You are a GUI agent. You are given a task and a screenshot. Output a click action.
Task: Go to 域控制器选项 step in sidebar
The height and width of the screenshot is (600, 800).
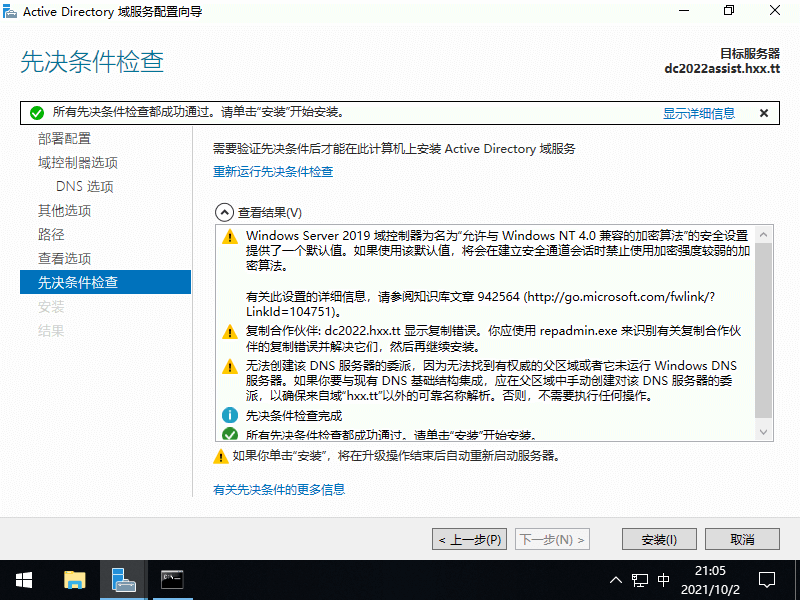coord(78,163)
